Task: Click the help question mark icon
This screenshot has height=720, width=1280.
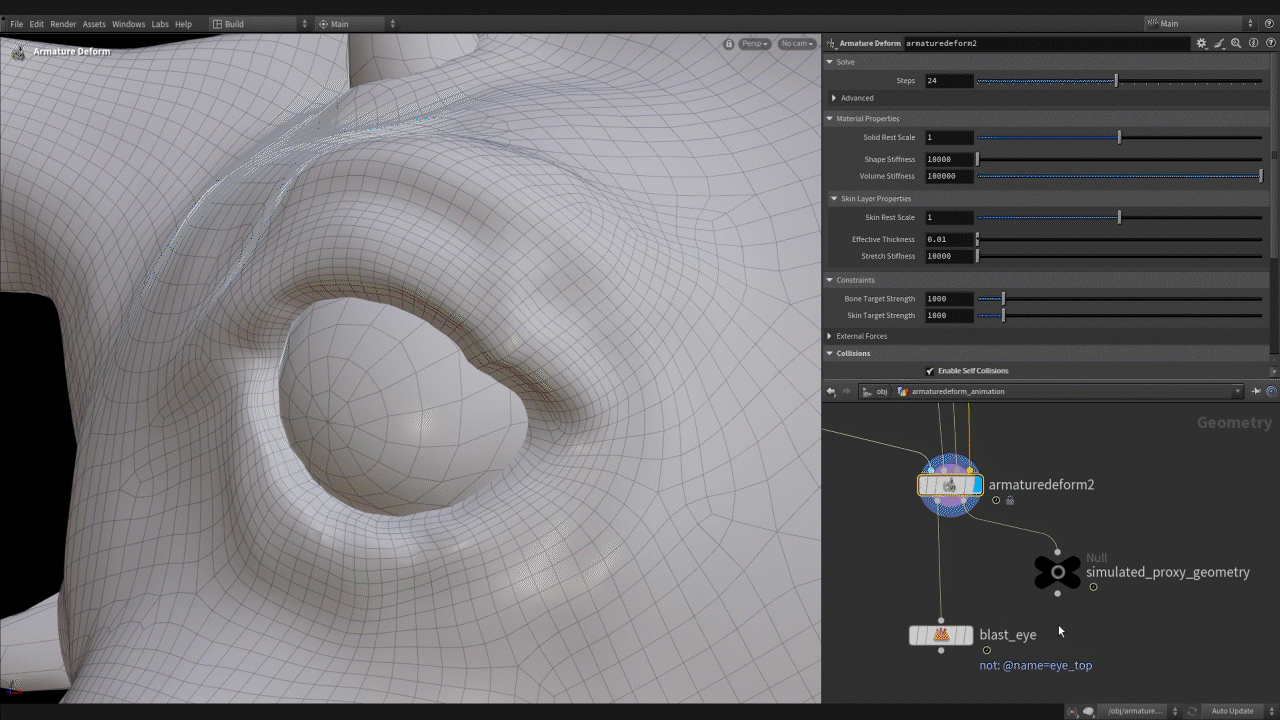Action: coord(1270,44)
